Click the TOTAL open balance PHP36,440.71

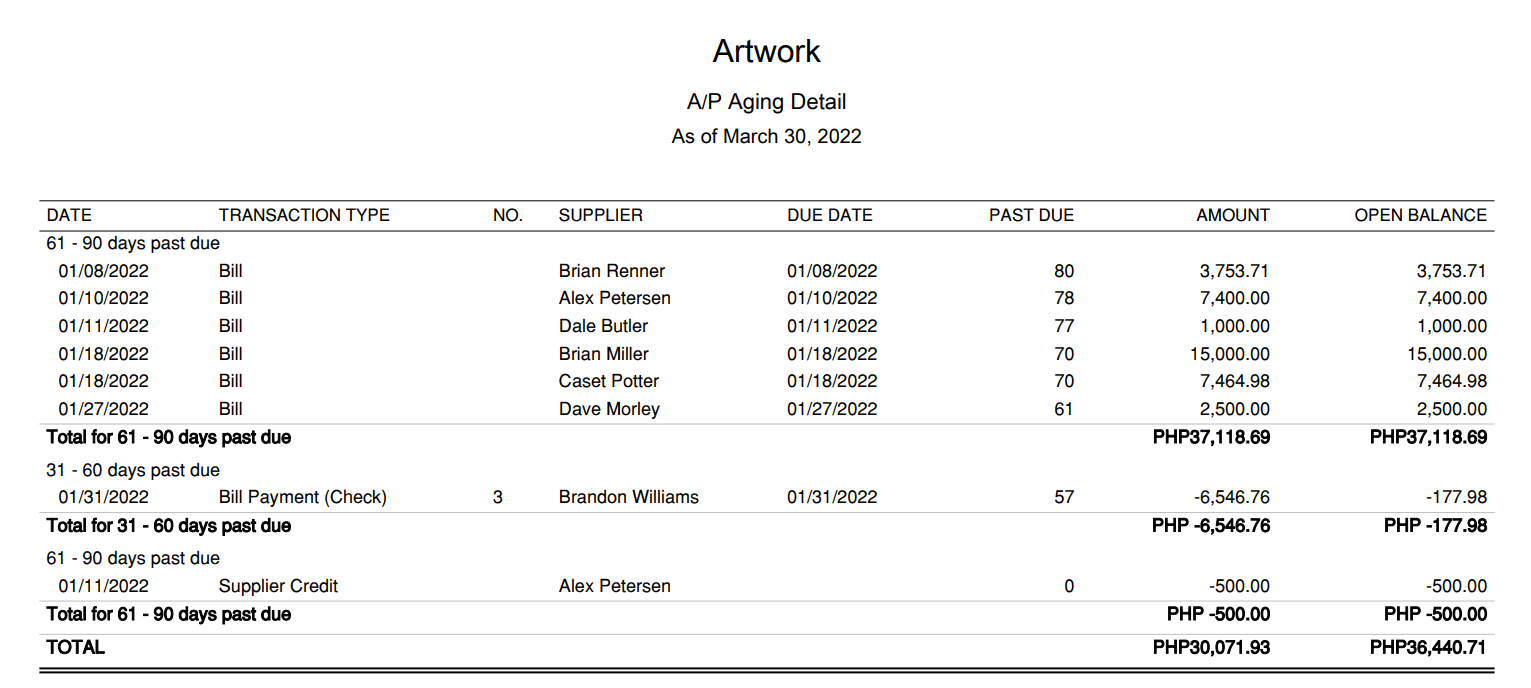[x=1428, y=648]
